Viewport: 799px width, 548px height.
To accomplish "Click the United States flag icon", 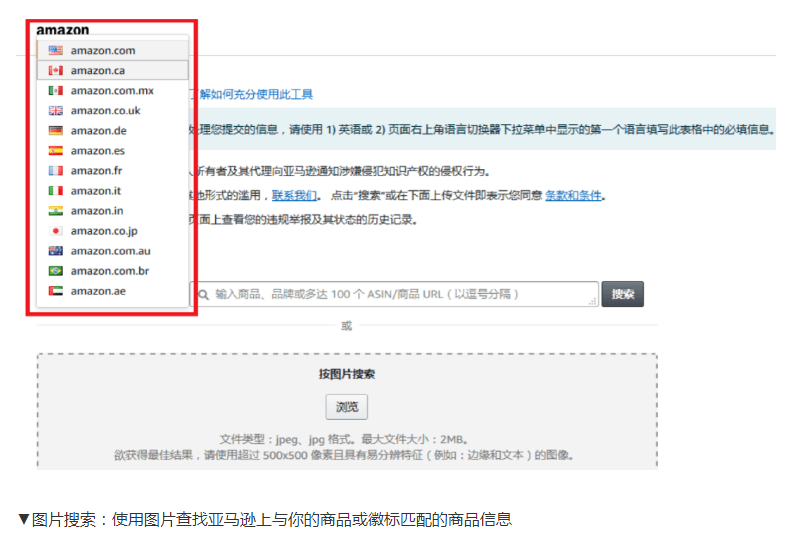I will click(x=56, y=50).
